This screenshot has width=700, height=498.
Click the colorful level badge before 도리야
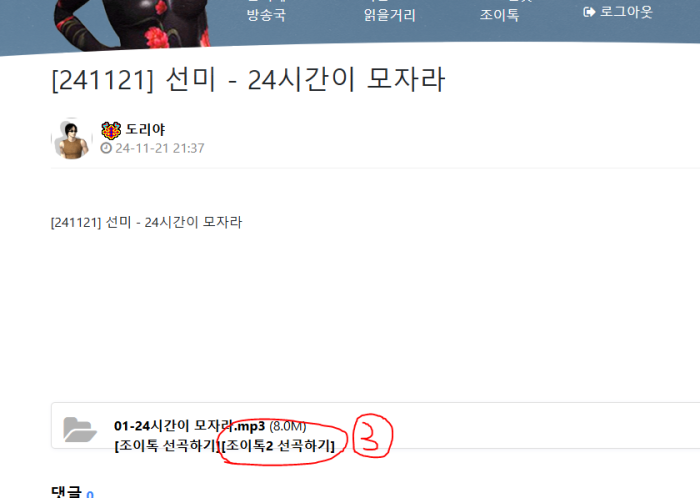point(111,130)
